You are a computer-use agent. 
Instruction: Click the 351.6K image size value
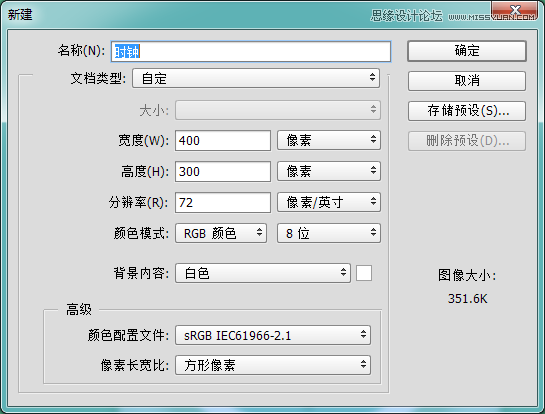(x=467, y=299)
